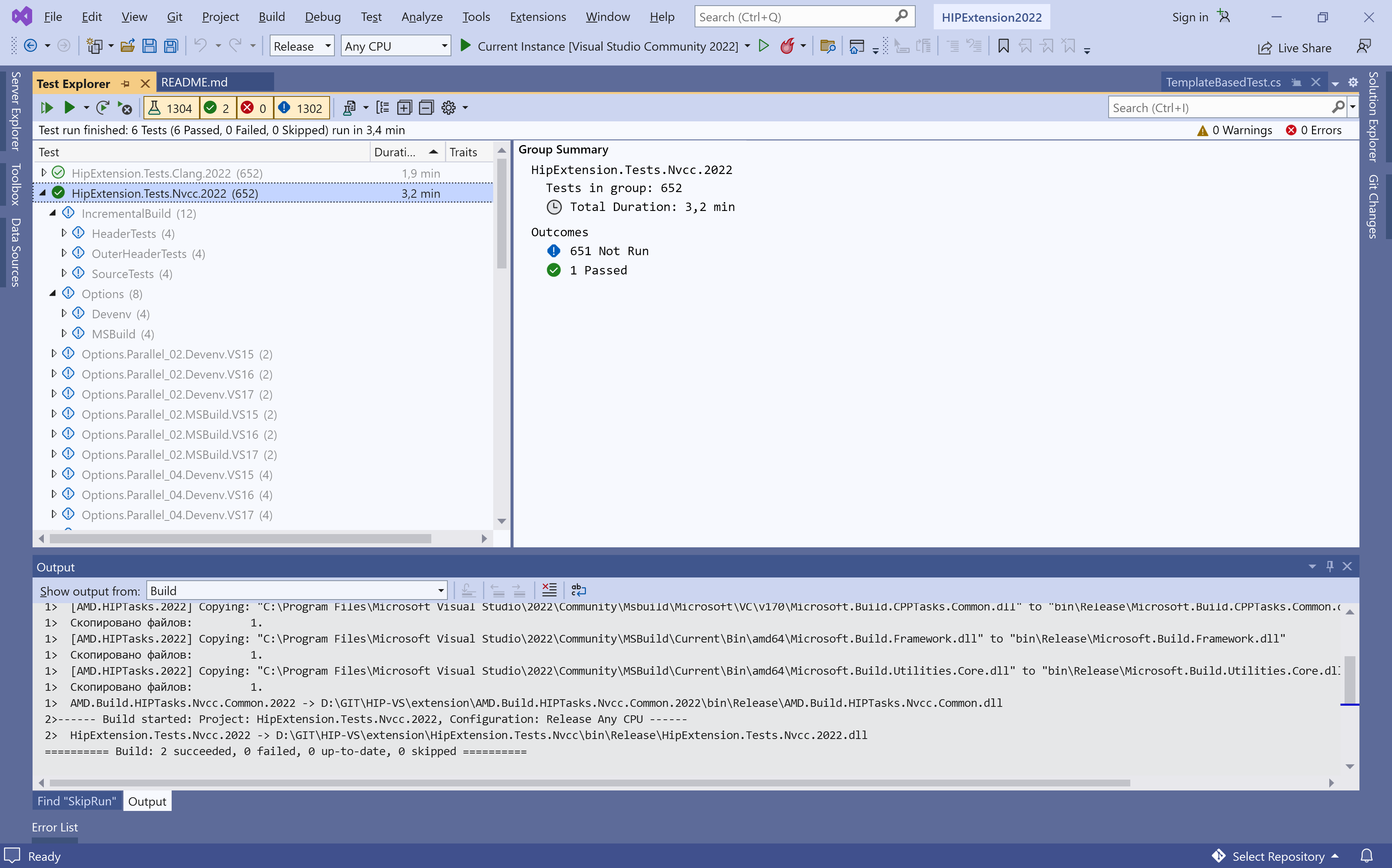The image size is (1392, 868).
Task: Click the Test Explorer search field
Action: [1220, 108]
